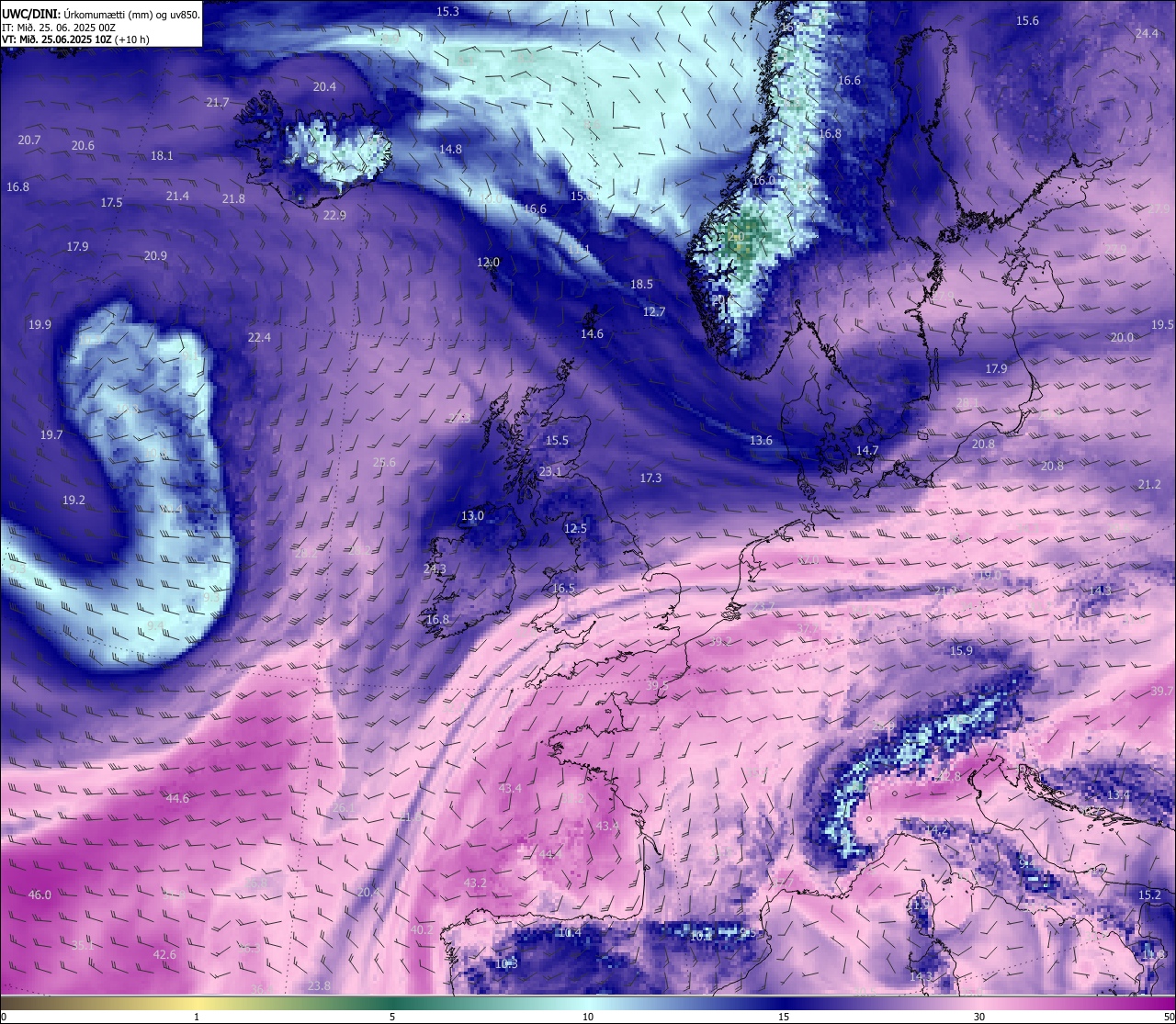The width and height of the screenshot is (1176, 1024).
Task: Click the 21.8 value southwest of Iceland
Action: [233, 198]
